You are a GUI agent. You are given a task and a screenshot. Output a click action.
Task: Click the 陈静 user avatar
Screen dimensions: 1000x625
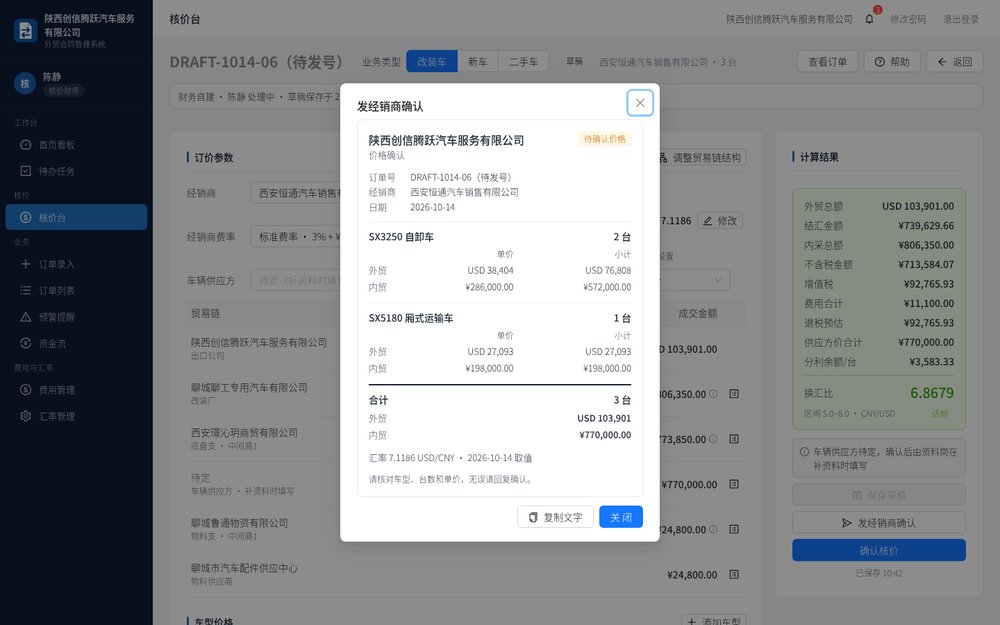point(25,84)
